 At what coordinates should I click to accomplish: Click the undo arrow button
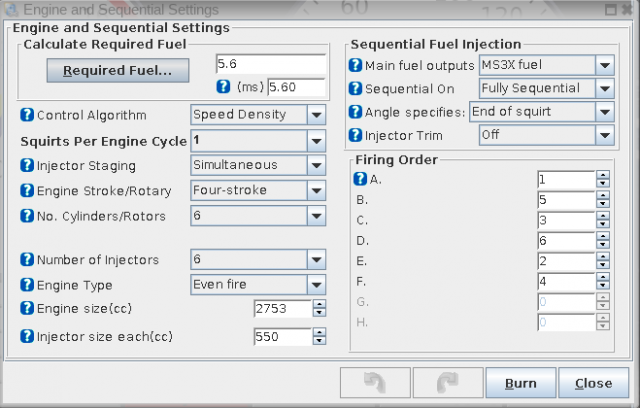[371, 383]
